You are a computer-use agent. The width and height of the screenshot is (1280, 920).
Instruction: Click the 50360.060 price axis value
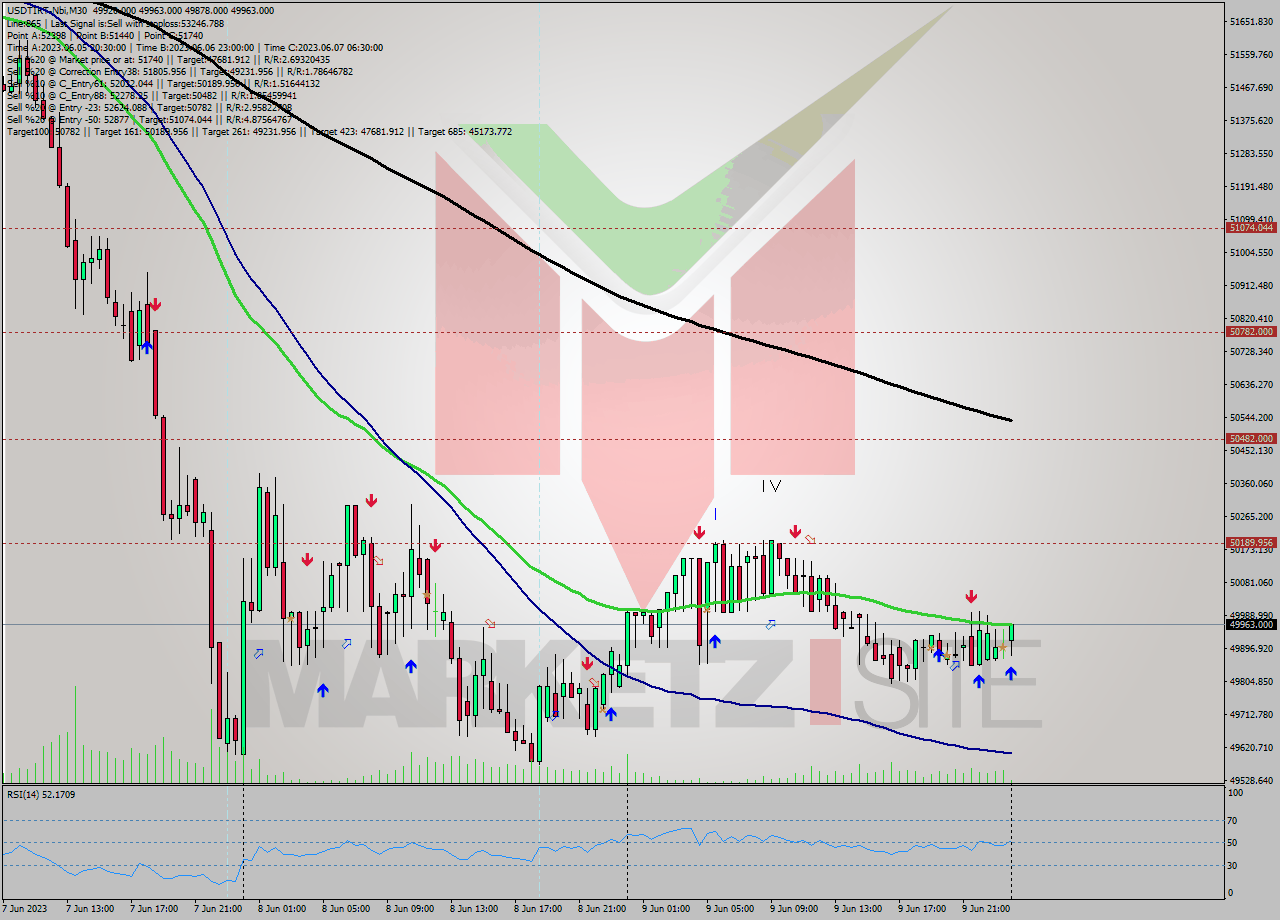coord(1252,483)
